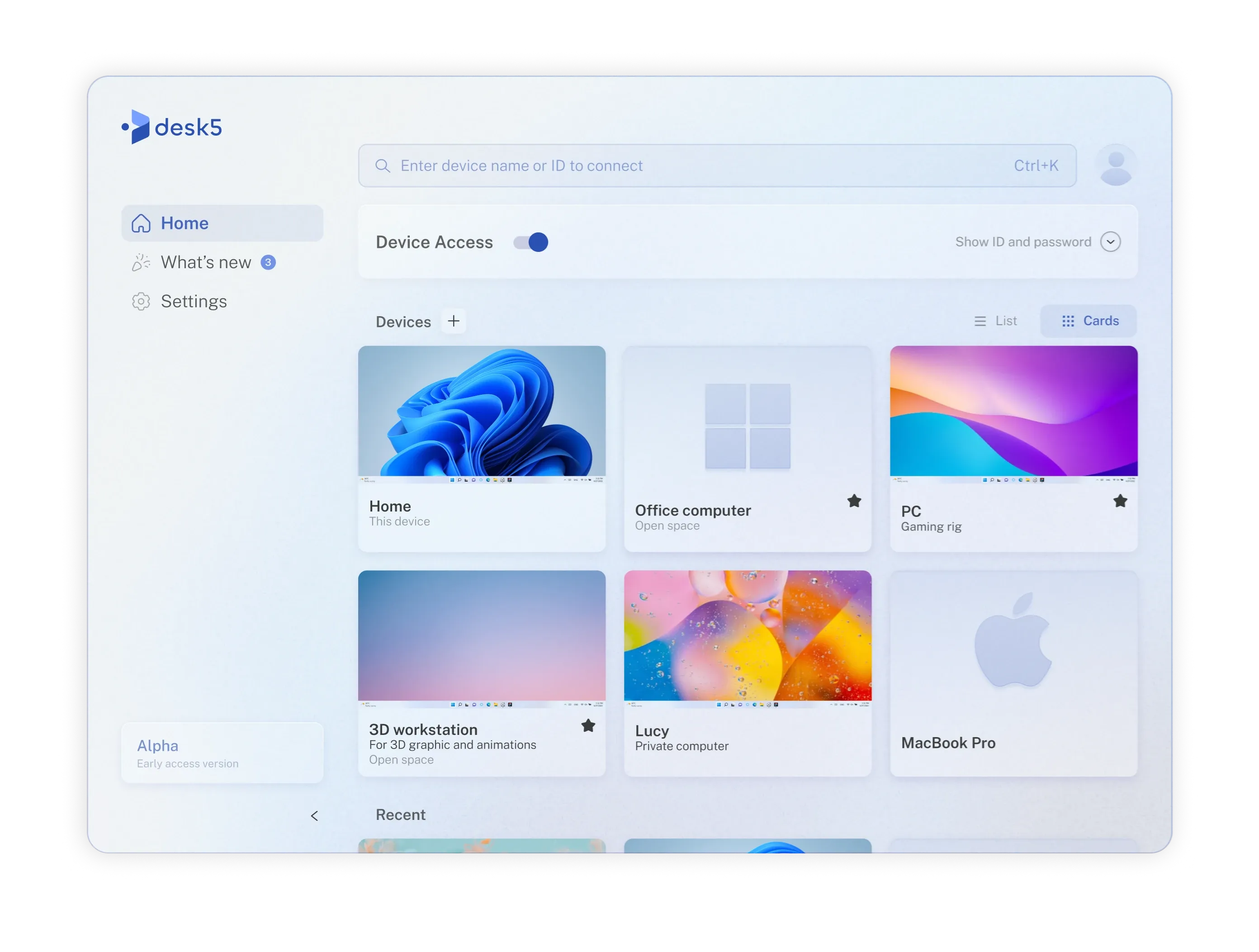This screenshot has height=952, width=1259.
Task: Unstar the 3D workstation device
Action: pyautogui.click(x=588, y=726)
